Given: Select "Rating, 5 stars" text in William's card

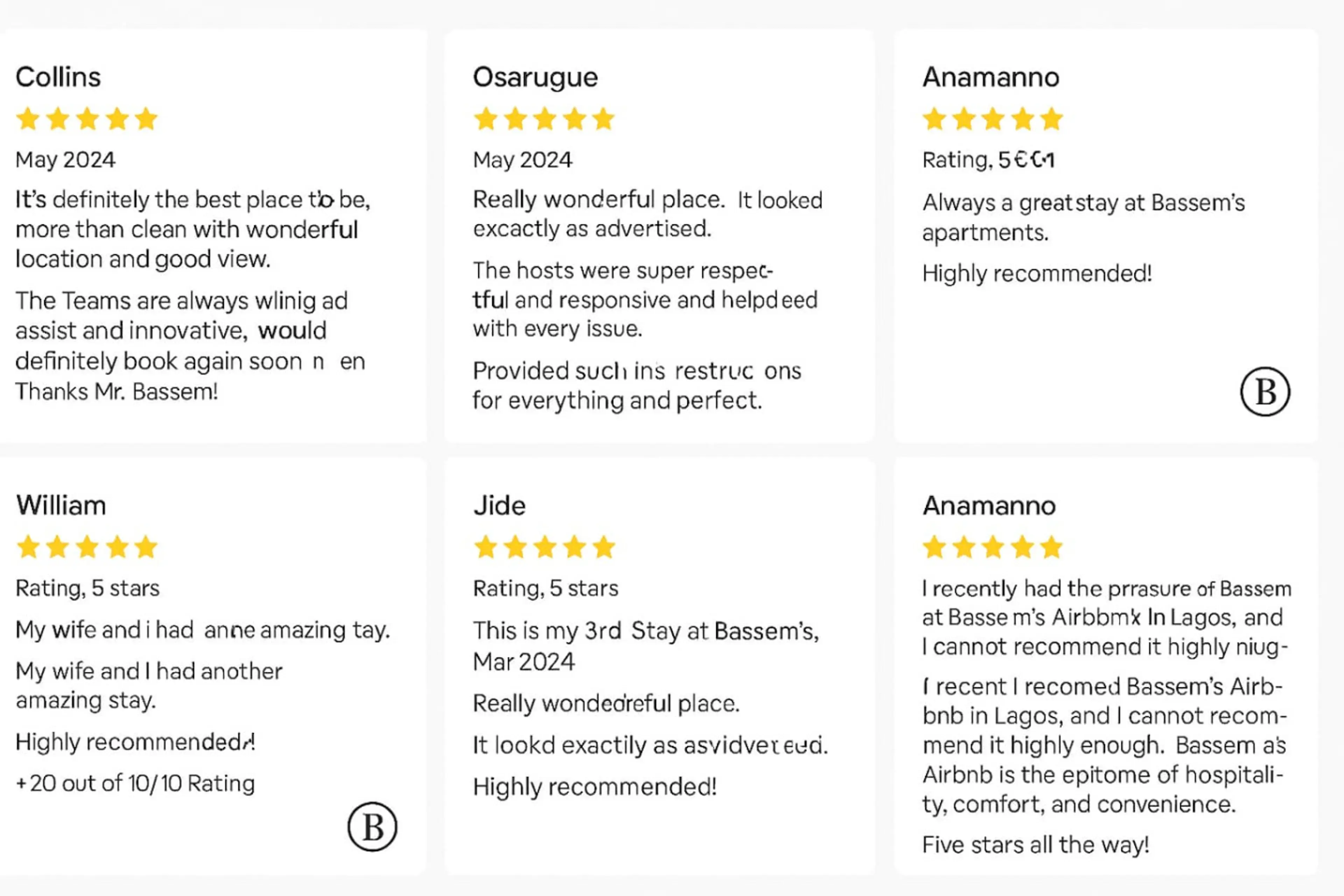Looking at the screenshot, I should (x=87, y=588).
